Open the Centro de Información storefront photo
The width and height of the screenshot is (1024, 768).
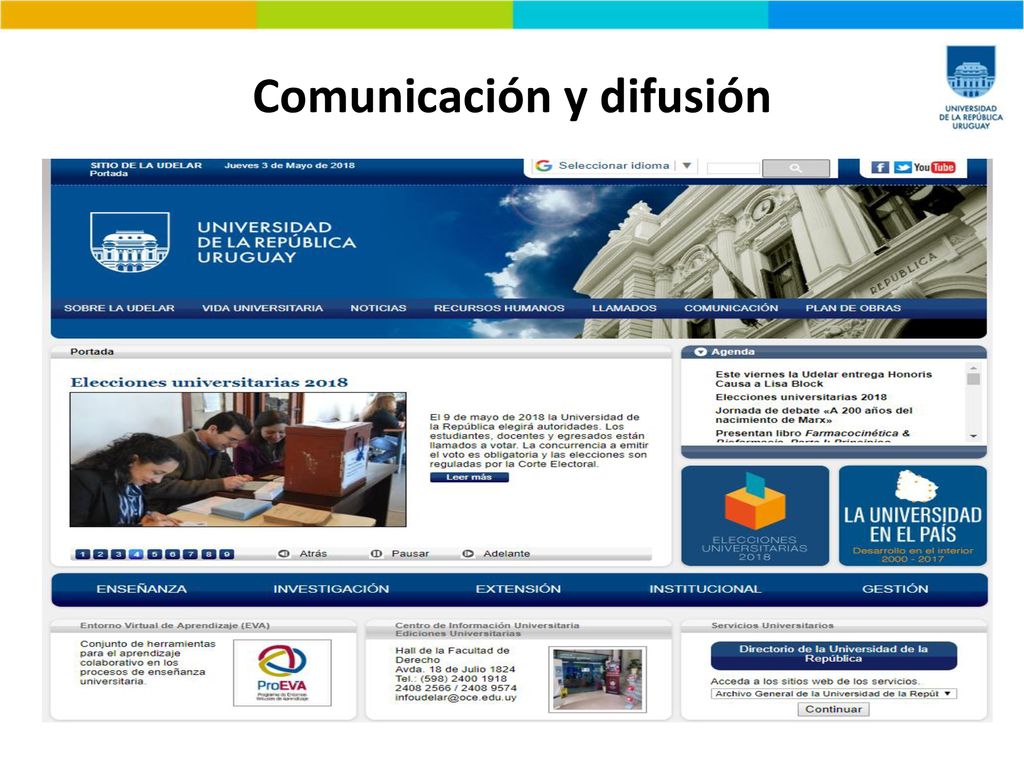pyautogui.click(x=598, y=680)
